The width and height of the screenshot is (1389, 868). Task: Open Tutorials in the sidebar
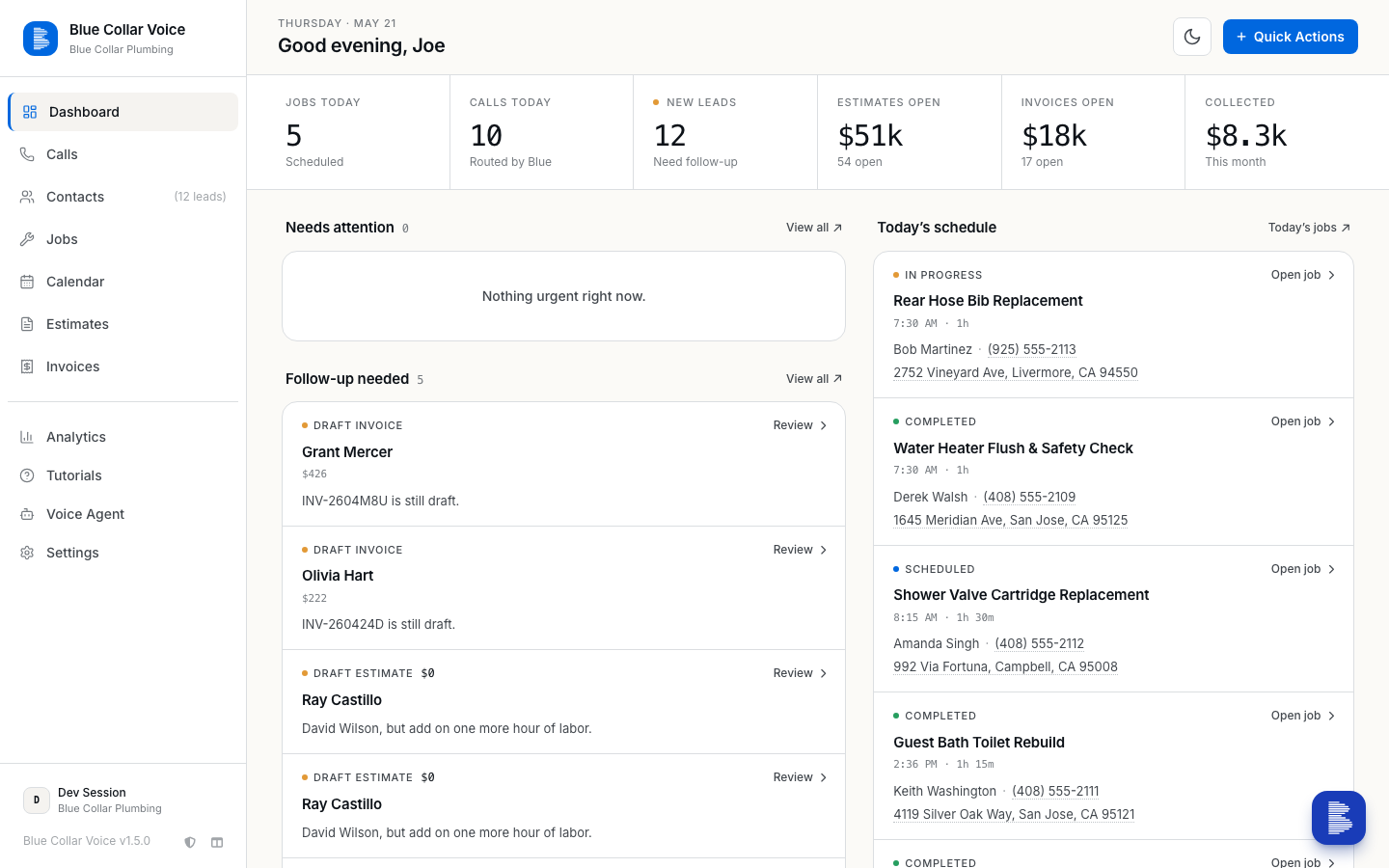point(123,475)
